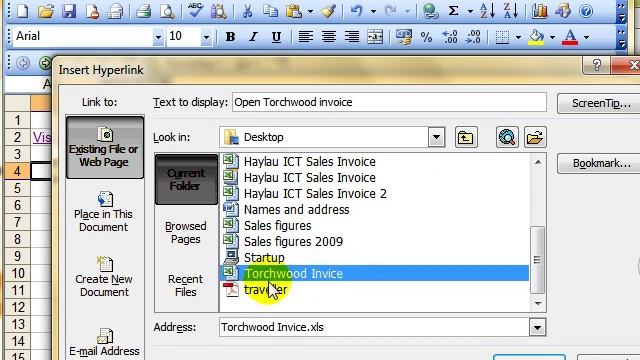Click the AutoSum sigma icon

coord(453,11)
